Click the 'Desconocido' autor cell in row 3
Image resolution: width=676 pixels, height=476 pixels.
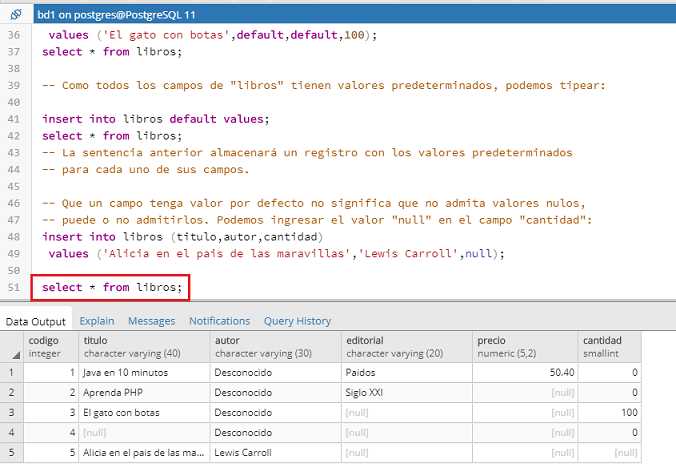point(275,413)
